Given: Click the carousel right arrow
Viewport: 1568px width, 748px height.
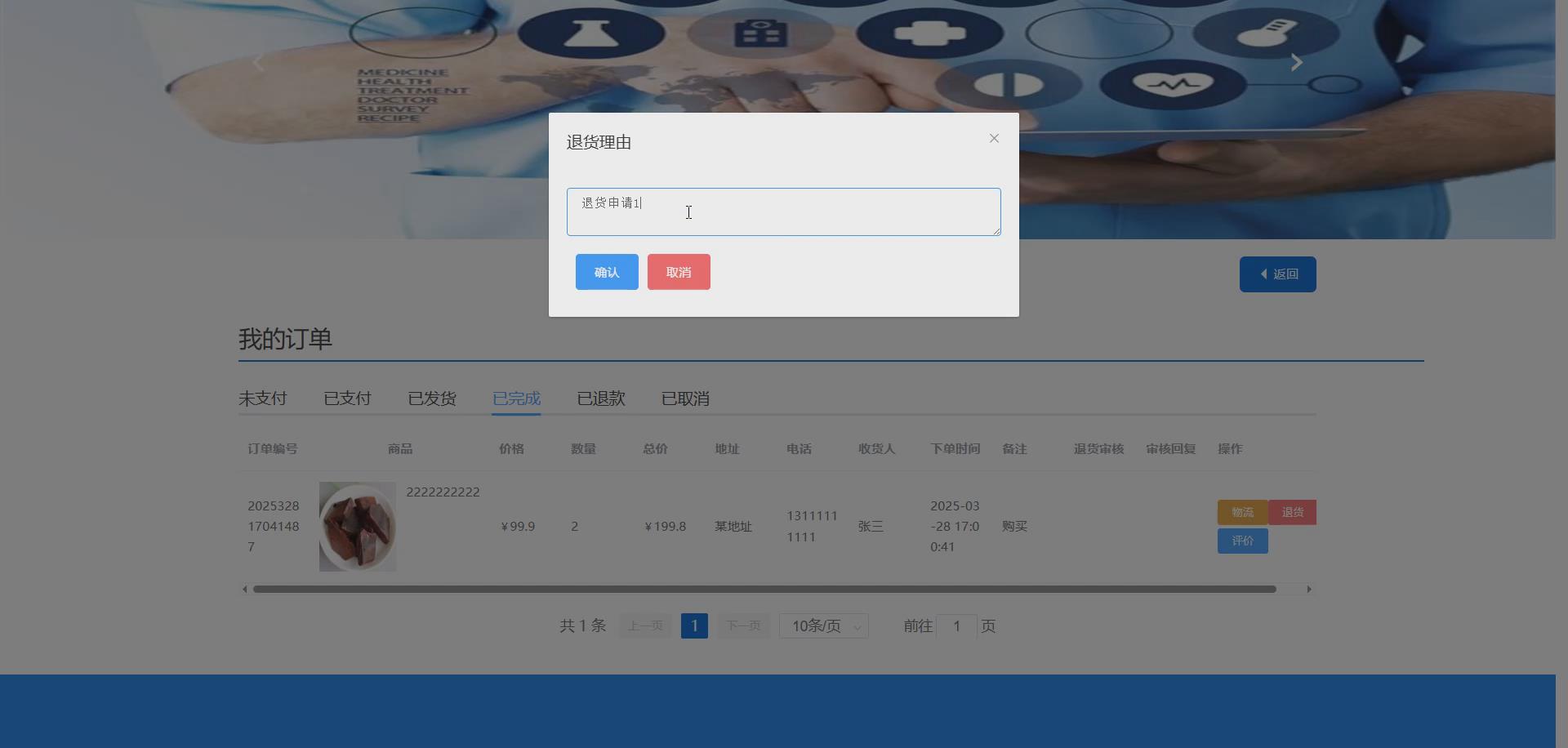Looking at the screenshot, I should coord(1296,61).
